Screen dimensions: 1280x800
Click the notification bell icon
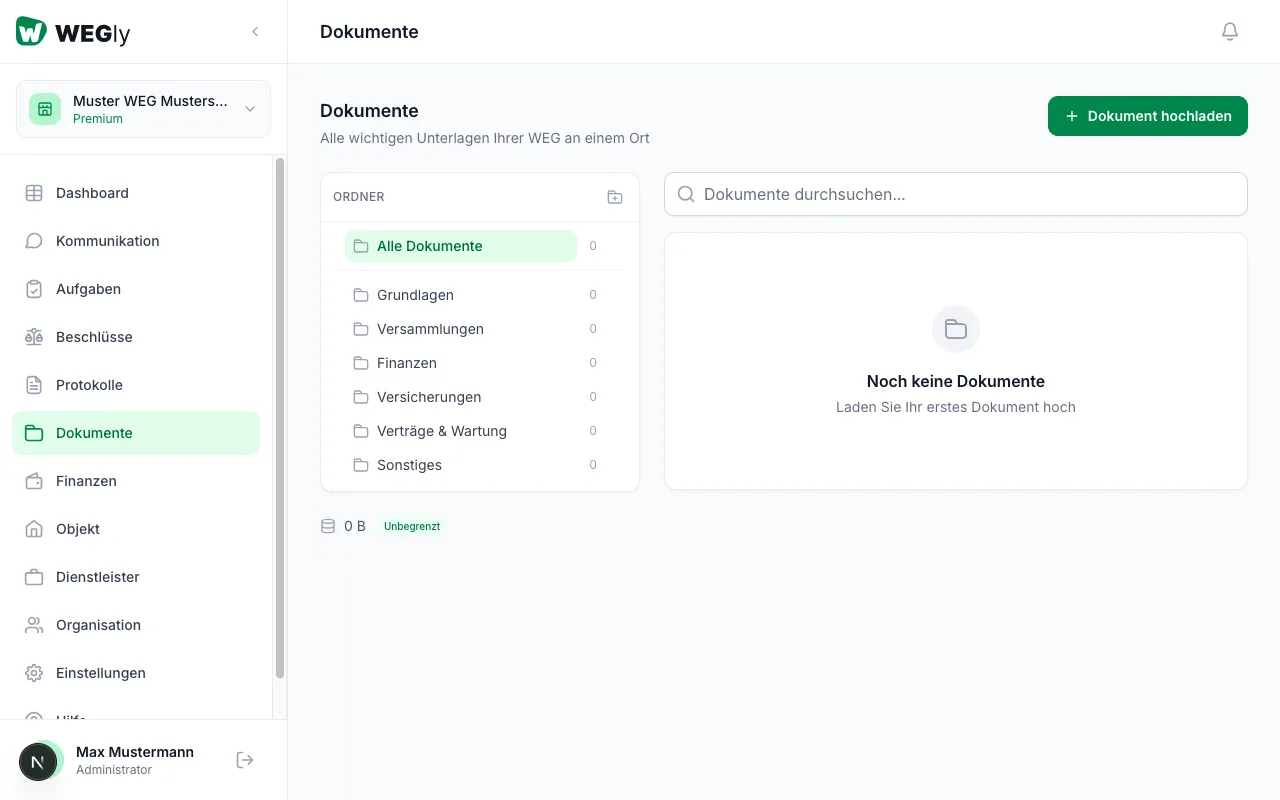(x=1230, y=32)
